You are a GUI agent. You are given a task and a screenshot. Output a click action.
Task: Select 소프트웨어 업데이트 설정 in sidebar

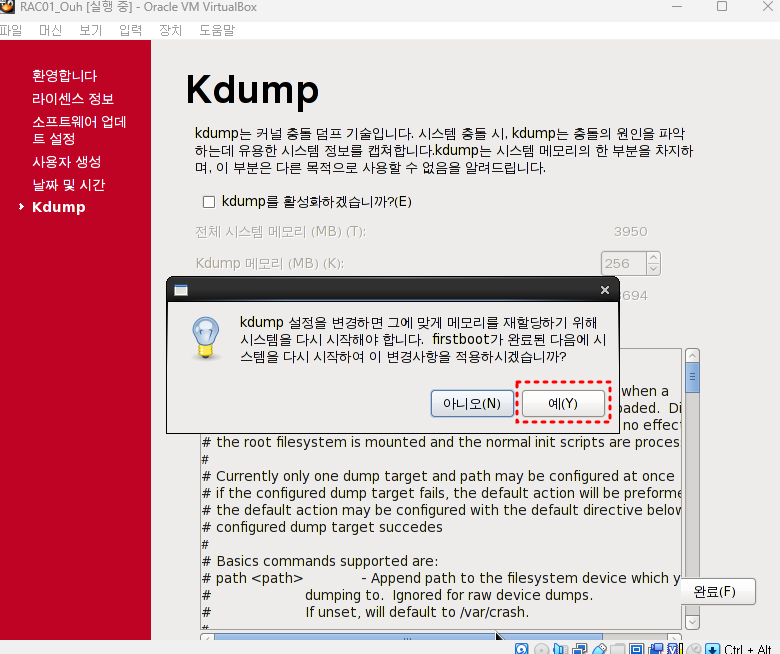coord(79,130)
